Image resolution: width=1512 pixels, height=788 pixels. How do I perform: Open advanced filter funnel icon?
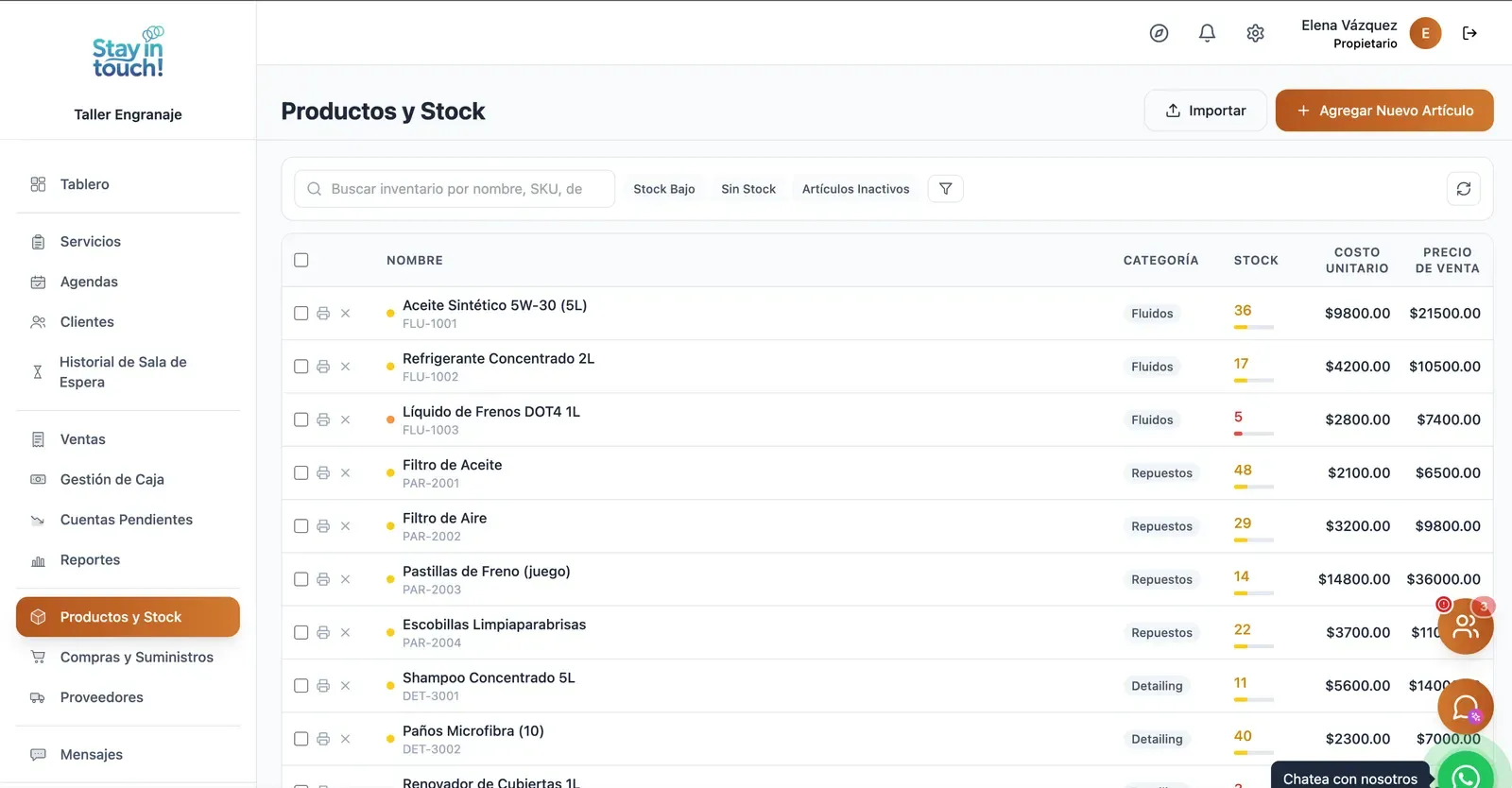coord(945,189)
